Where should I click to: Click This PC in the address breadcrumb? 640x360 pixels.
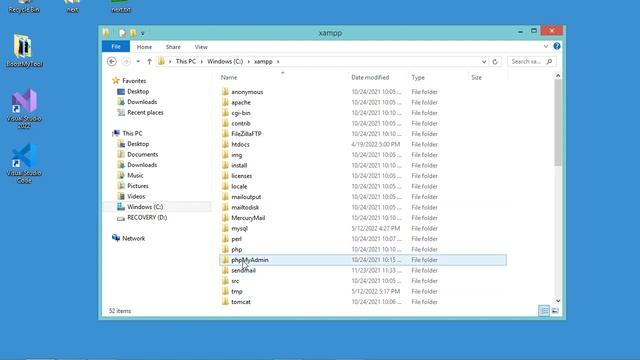tap(186, 61)
